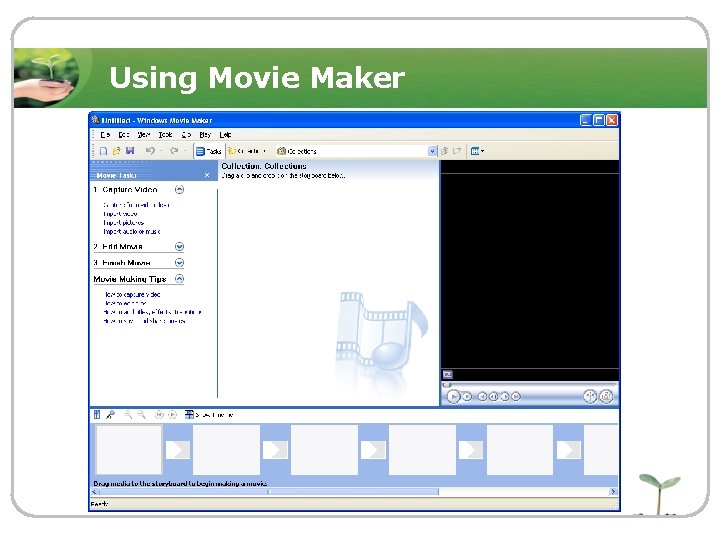This screenshot has height=540, width=720.
Task: Click the Set Audio Levels icon
Action: [x=97, y=415]
